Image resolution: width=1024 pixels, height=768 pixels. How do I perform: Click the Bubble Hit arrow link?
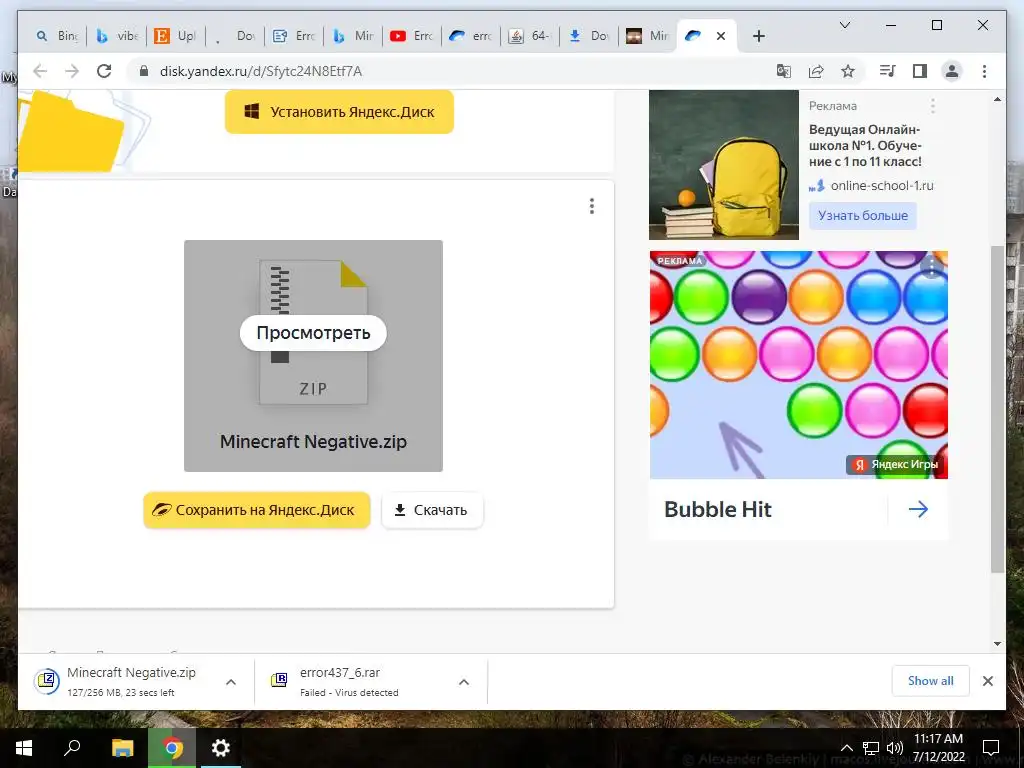click(x=918, y=509)
